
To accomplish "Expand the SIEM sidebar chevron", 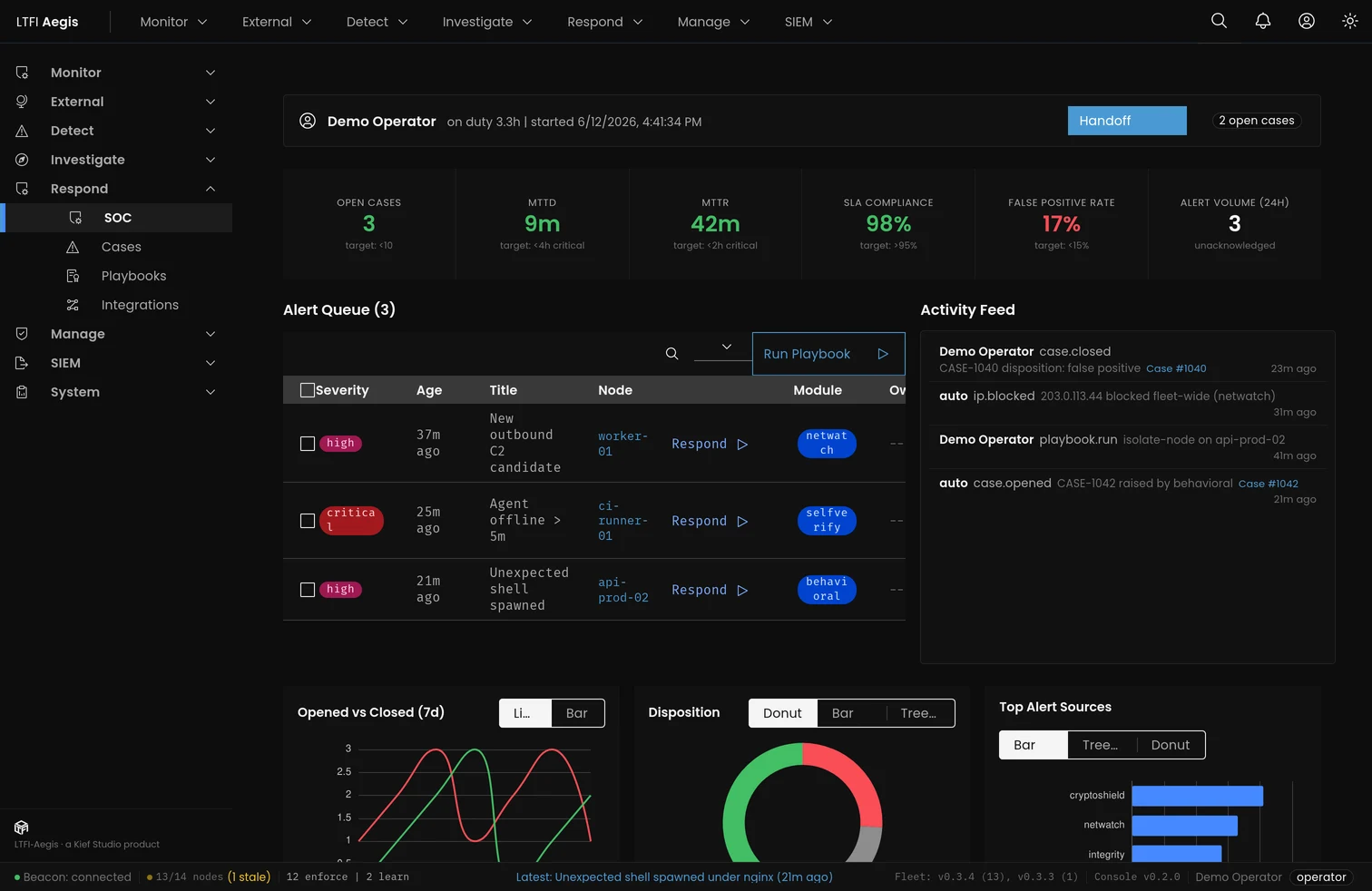I will tap(211, 363).
